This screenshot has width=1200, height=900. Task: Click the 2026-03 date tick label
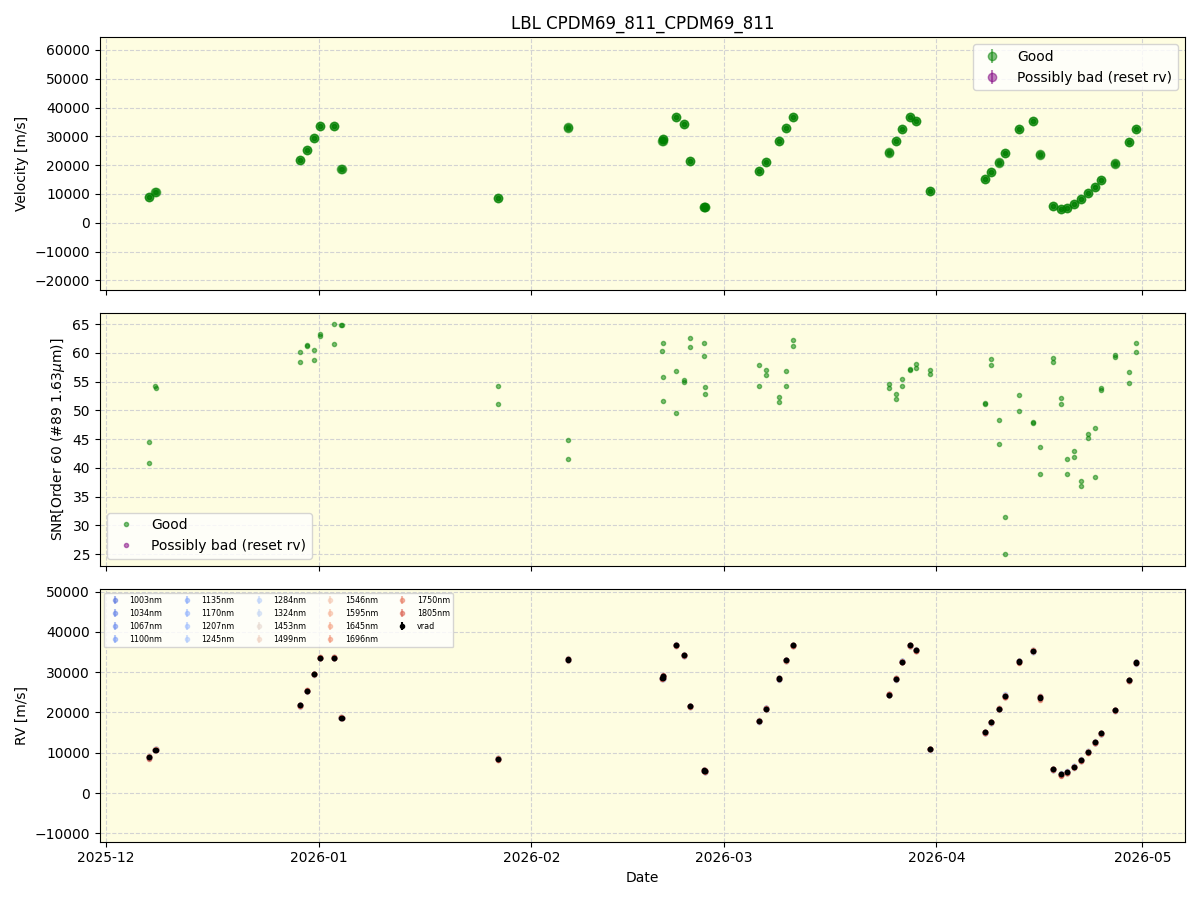[724, 857]
